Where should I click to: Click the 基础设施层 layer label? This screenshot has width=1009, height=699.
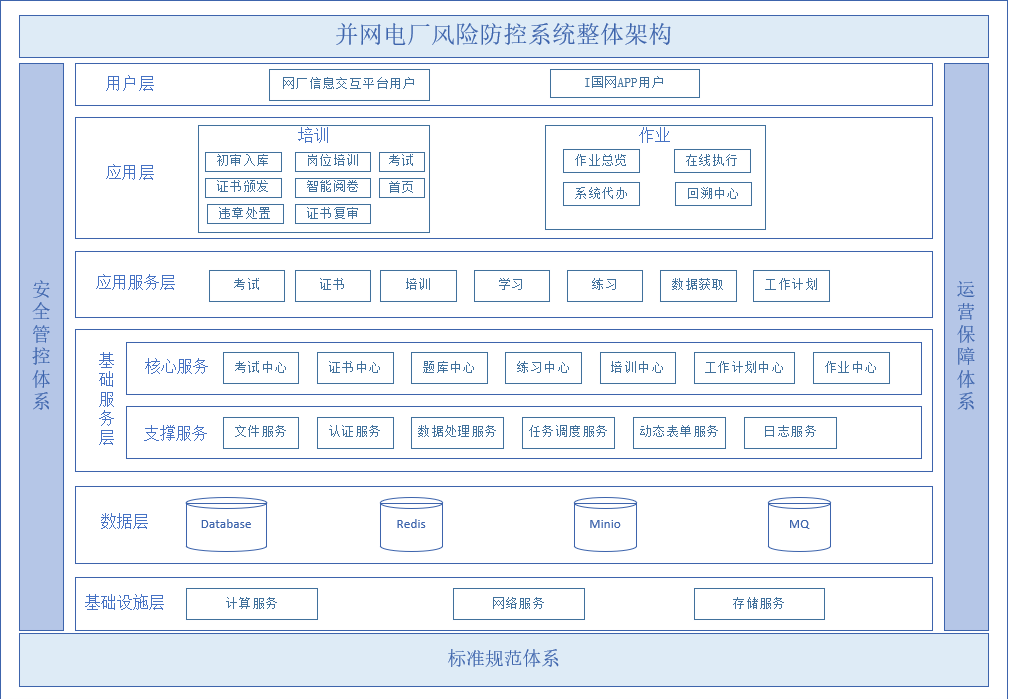click(124, 602)
